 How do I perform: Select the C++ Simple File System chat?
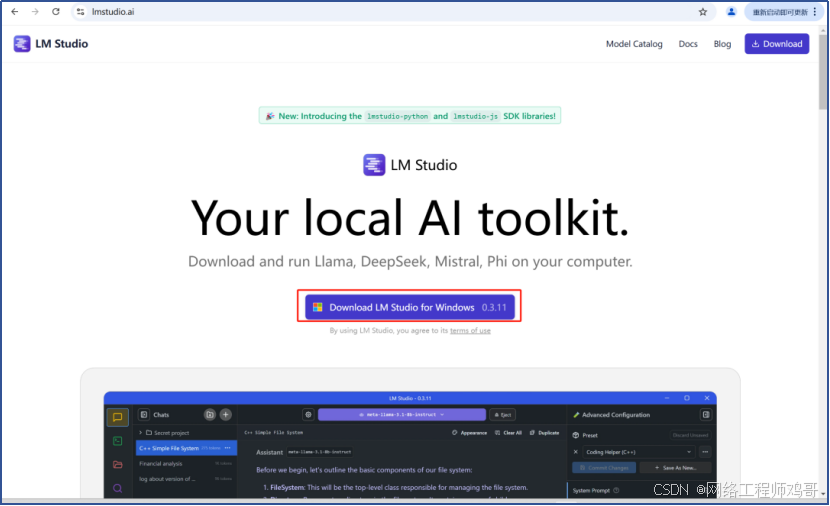pyautogui.click(x=186, y=448)
